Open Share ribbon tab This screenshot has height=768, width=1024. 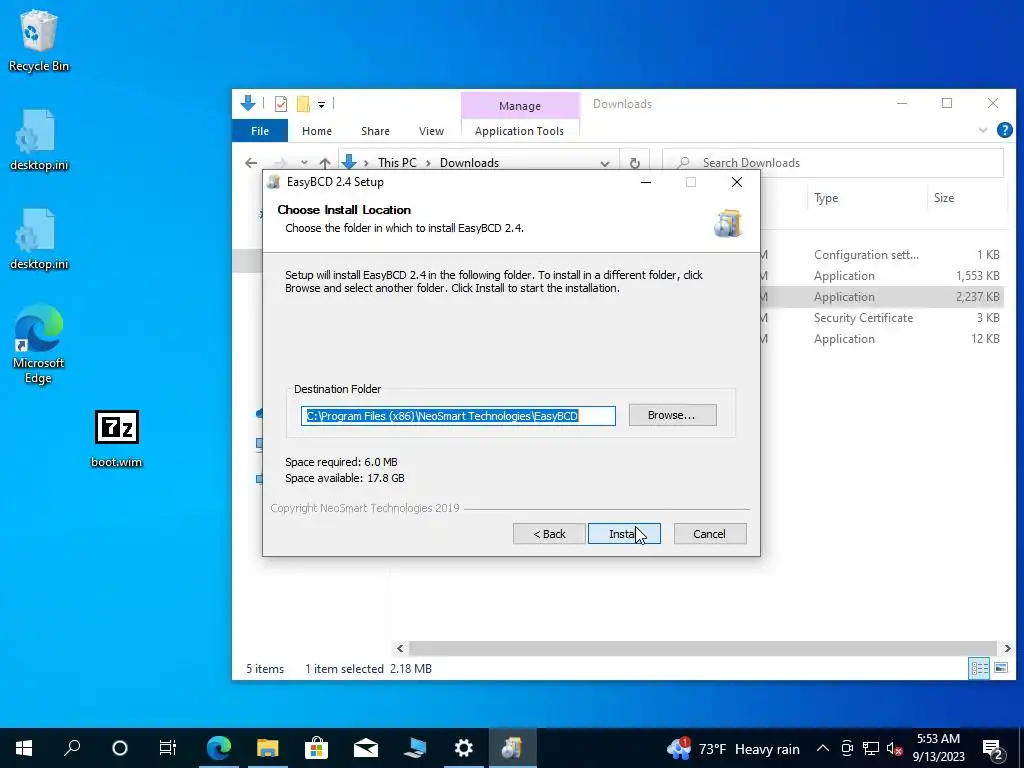coord(376,131)
